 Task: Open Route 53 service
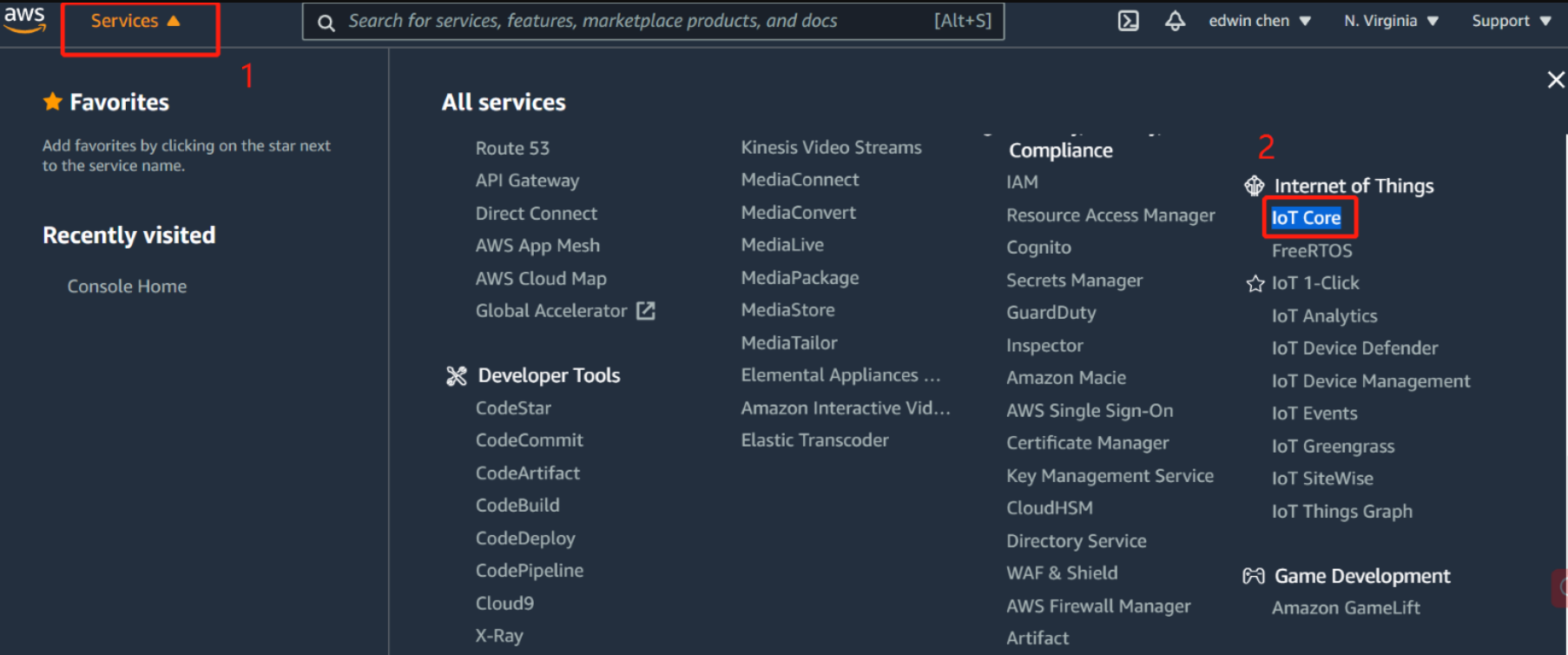coord(512,149)
